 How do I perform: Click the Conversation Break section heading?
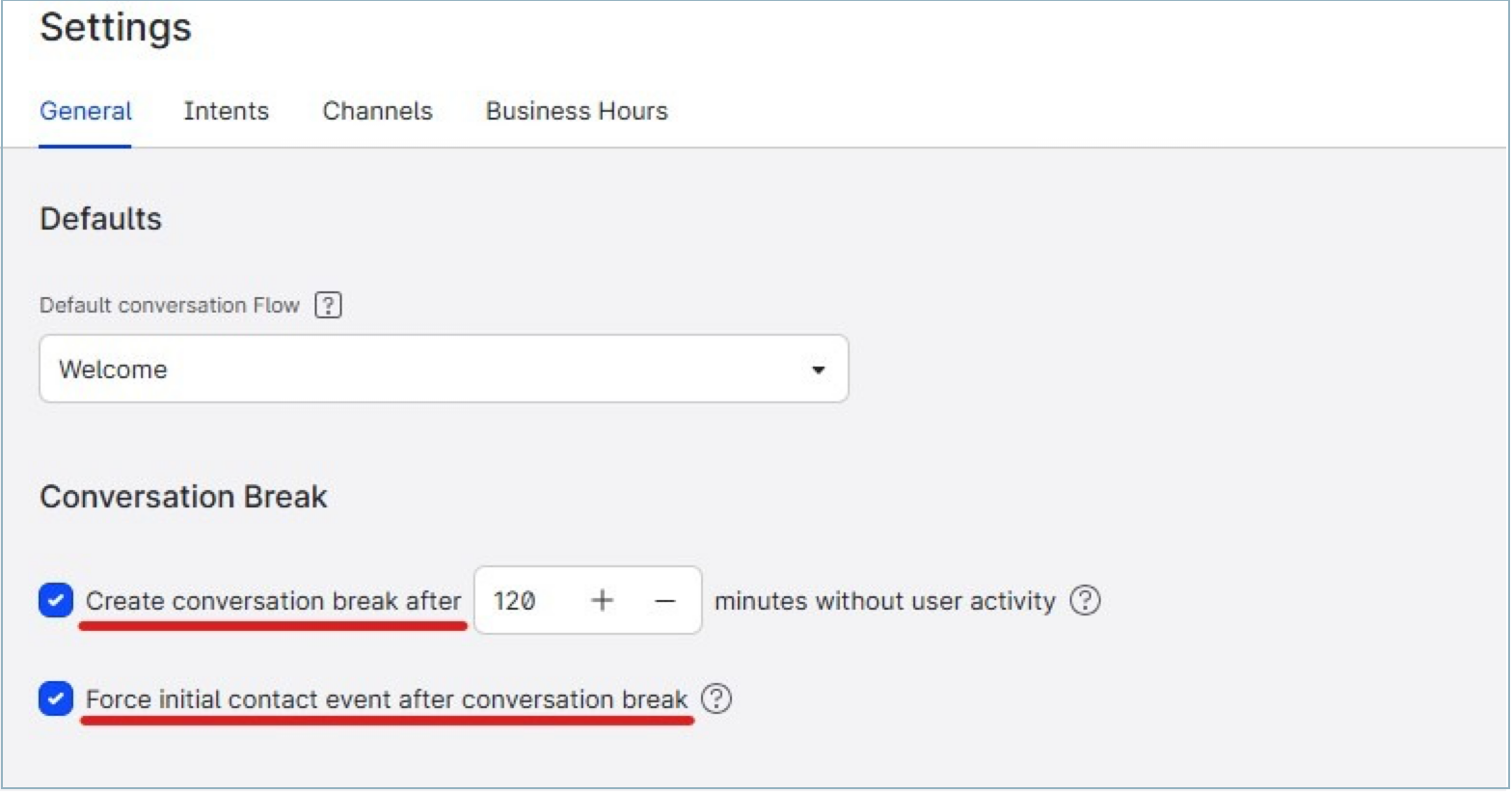(x=183, y=497)
